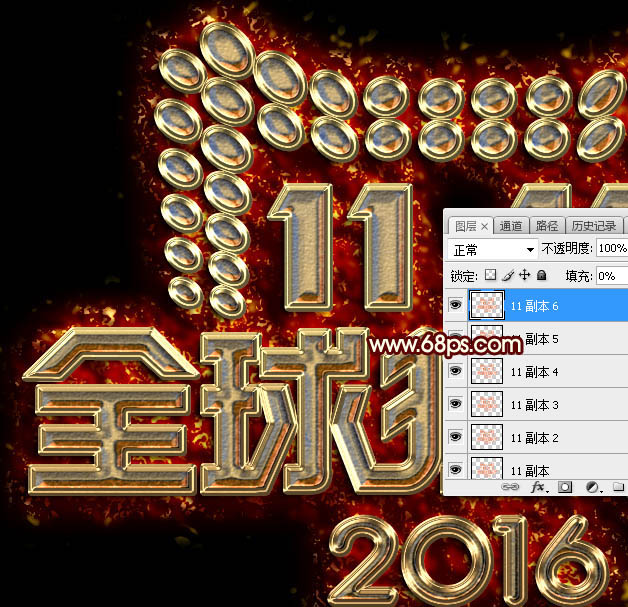Click the link layers chain icon
This screenshot has height=607, width=628.
510,487
